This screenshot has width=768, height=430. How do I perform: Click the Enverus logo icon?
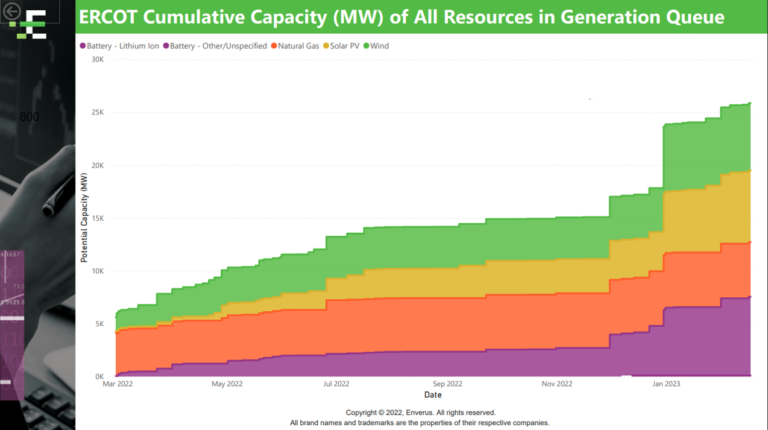tap(31, 24)
